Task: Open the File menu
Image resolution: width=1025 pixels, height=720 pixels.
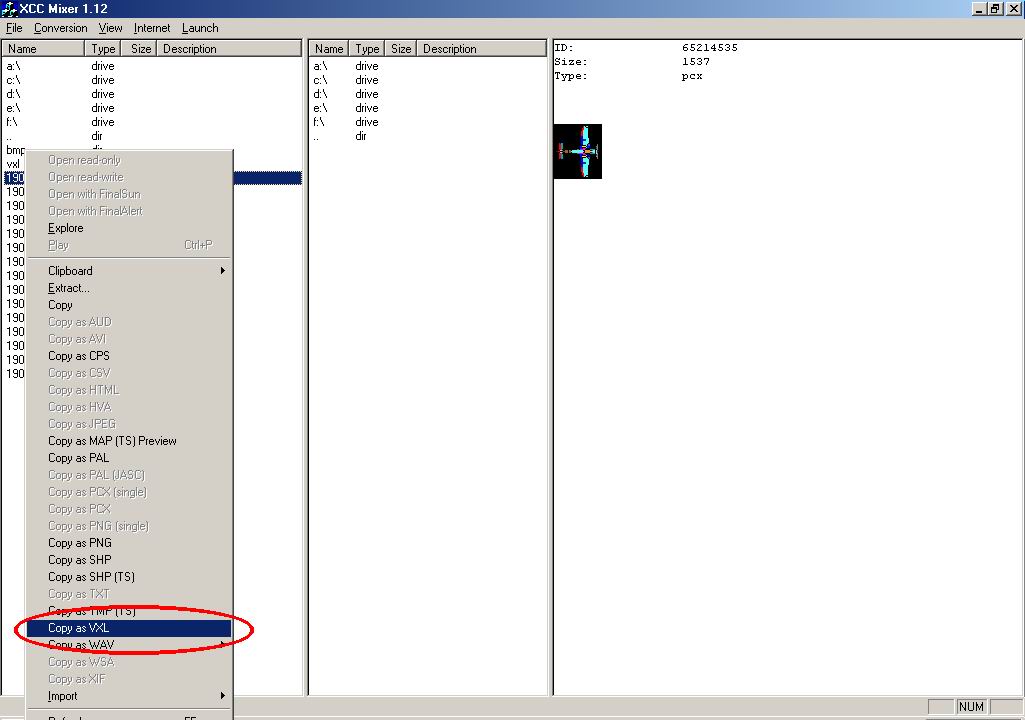Action: (x=14, y=28)
